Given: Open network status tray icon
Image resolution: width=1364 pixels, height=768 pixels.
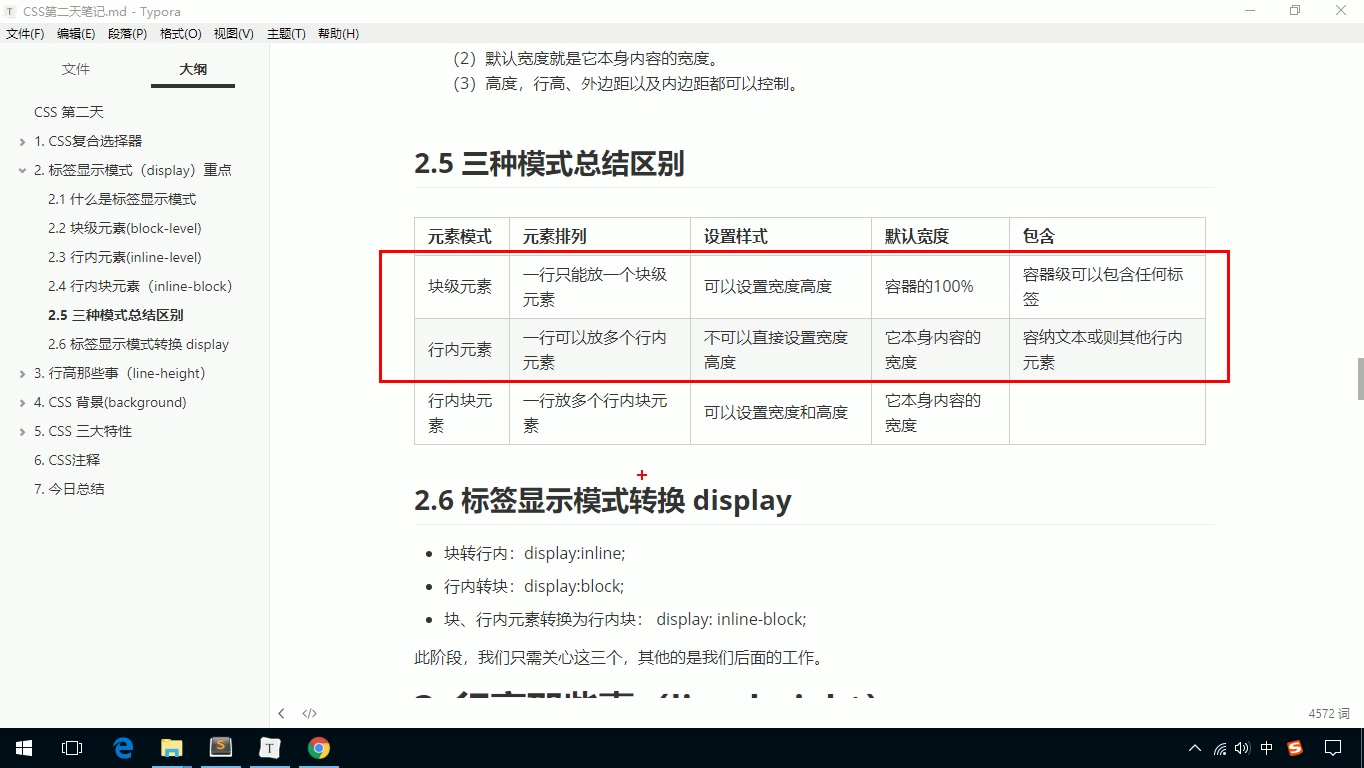Looking at the screenshot, I should click(1219, 748).
